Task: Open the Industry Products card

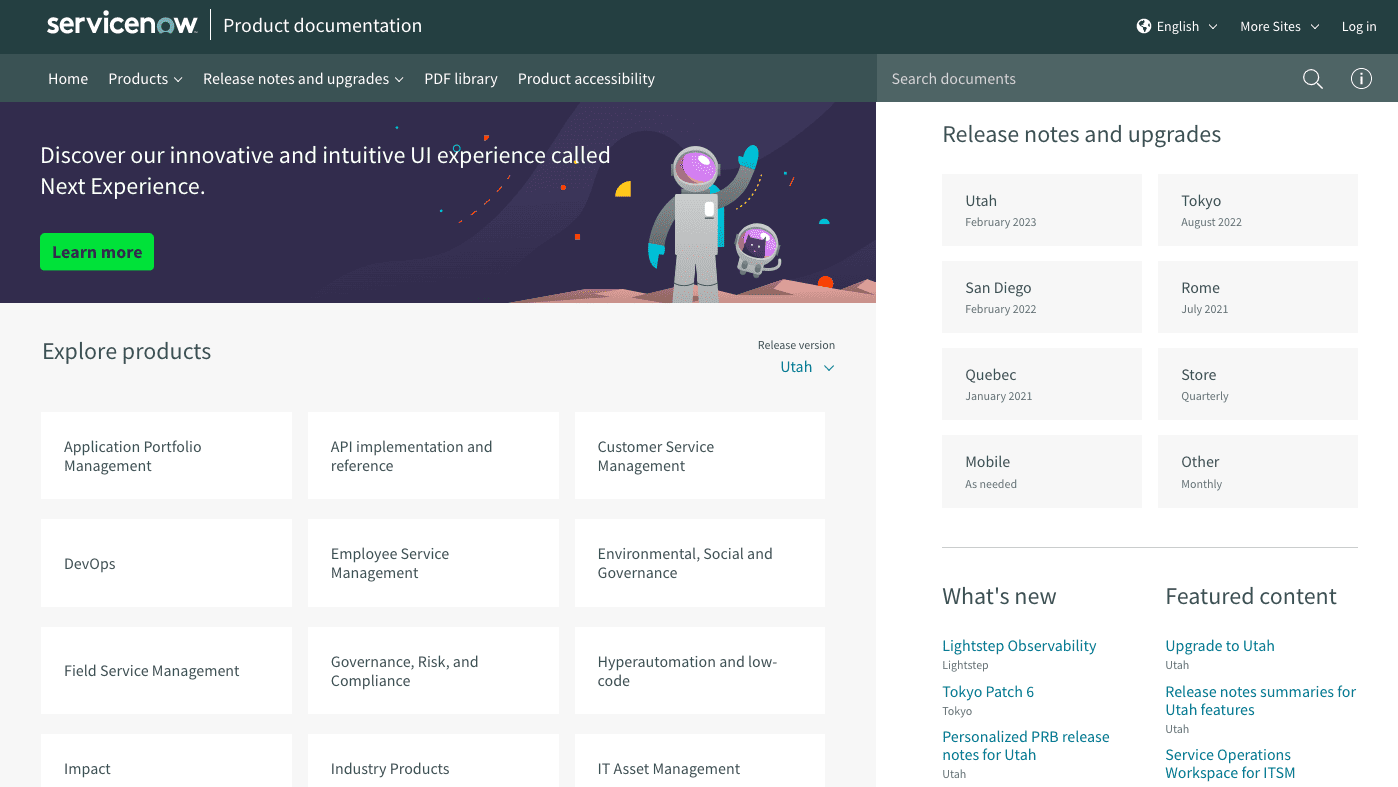Action: point(433,761)
